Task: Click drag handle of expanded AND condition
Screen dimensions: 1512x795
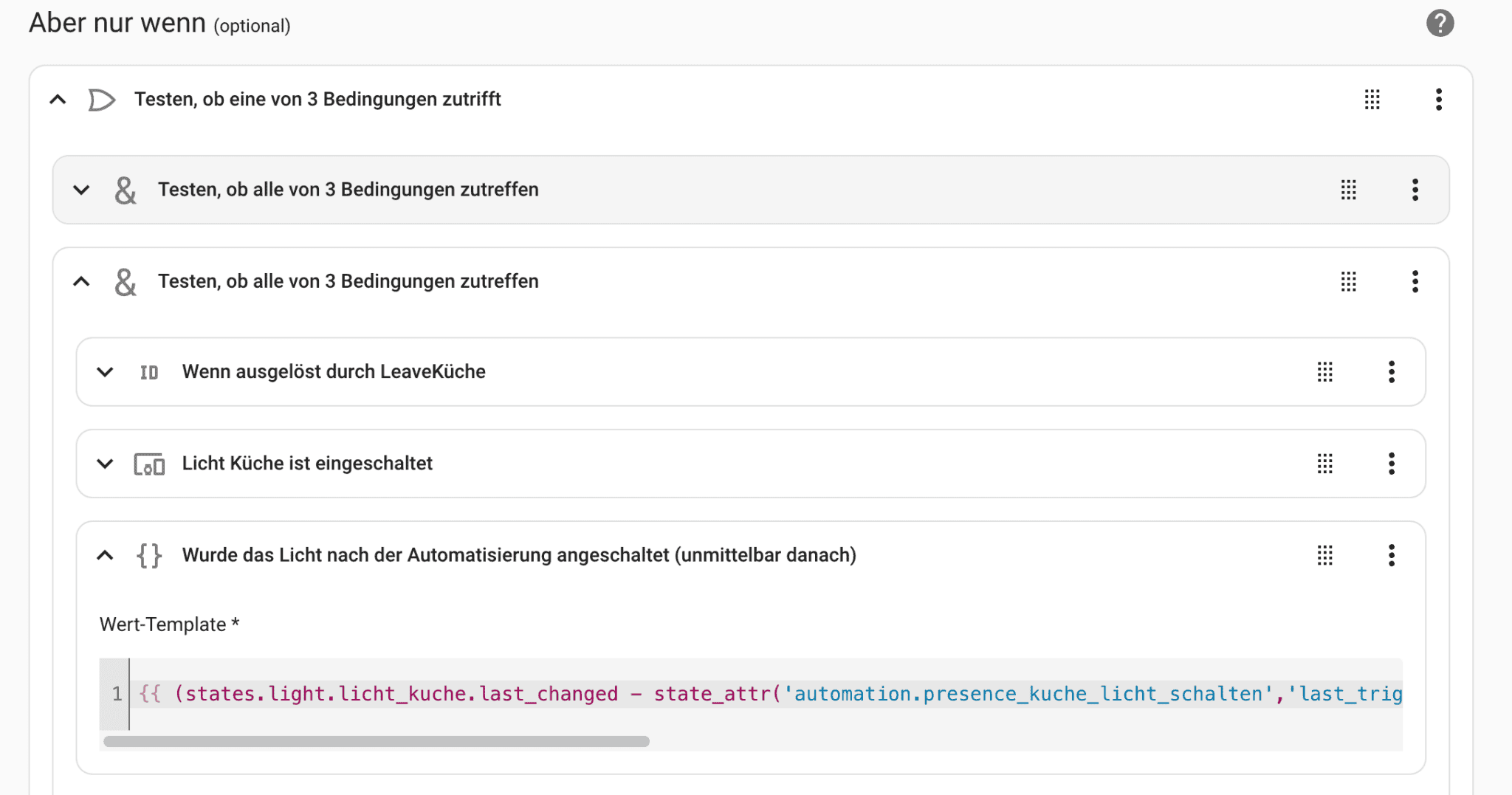Action: [1348, 281]
